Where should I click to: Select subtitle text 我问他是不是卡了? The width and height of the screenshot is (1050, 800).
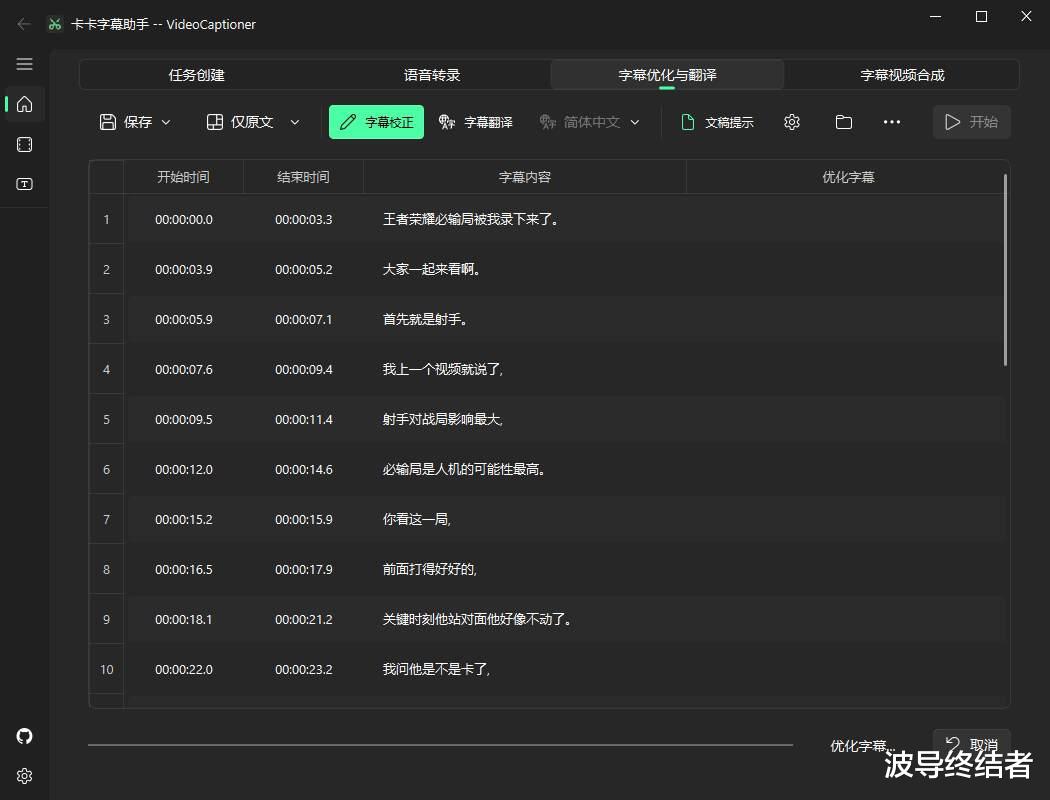[x=436, y=669]
